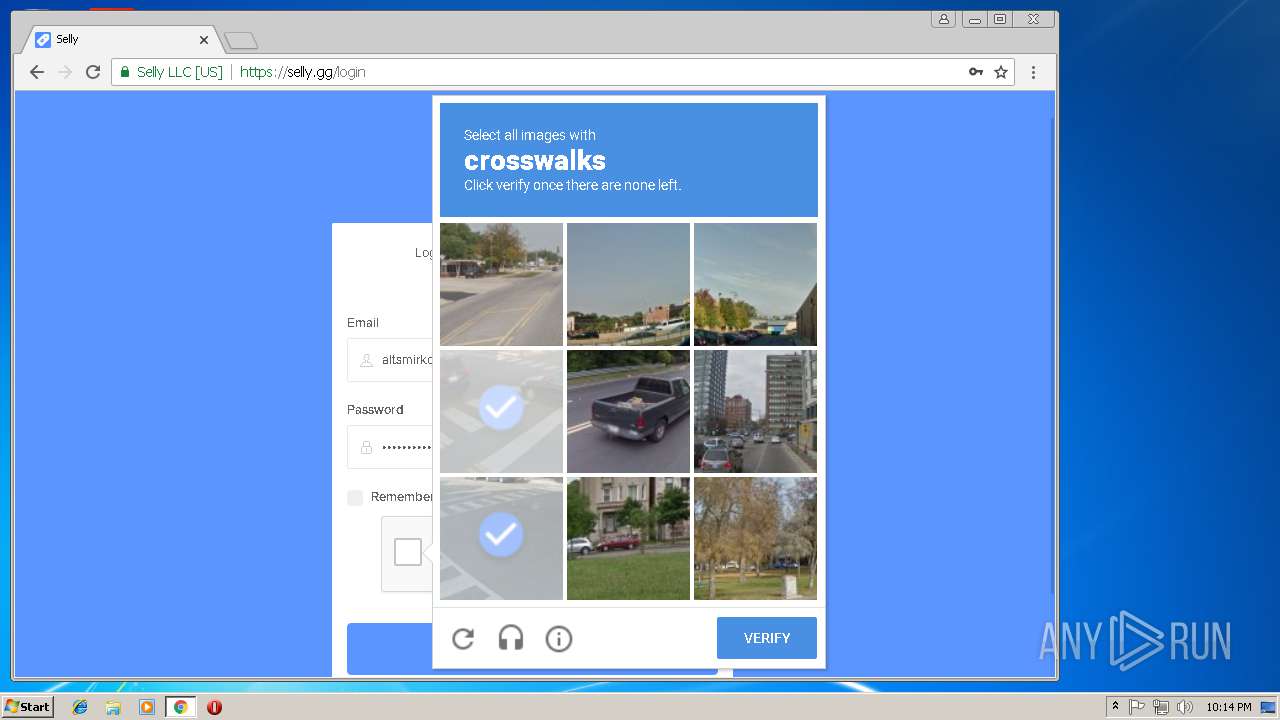Open the Chrome three-dot menu
This screenshot has width=1280, height=720.
tap(1034, 72)
